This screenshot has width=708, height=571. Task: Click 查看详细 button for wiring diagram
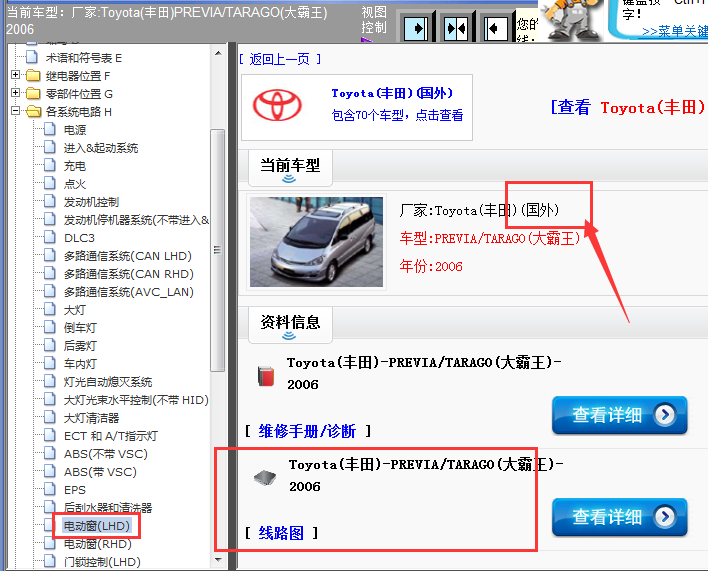click(620, 517)
